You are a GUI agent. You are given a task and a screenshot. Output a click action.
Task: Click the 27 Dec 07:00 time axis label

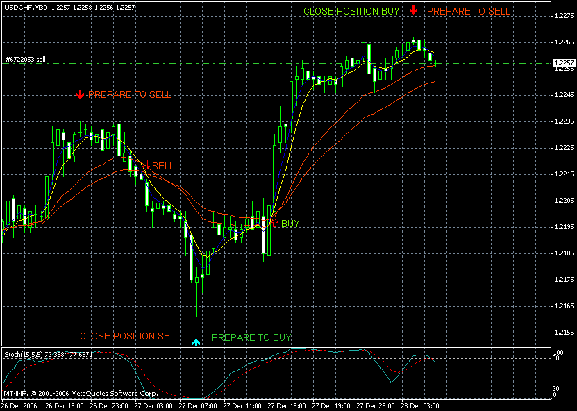(x=198, y=405)
